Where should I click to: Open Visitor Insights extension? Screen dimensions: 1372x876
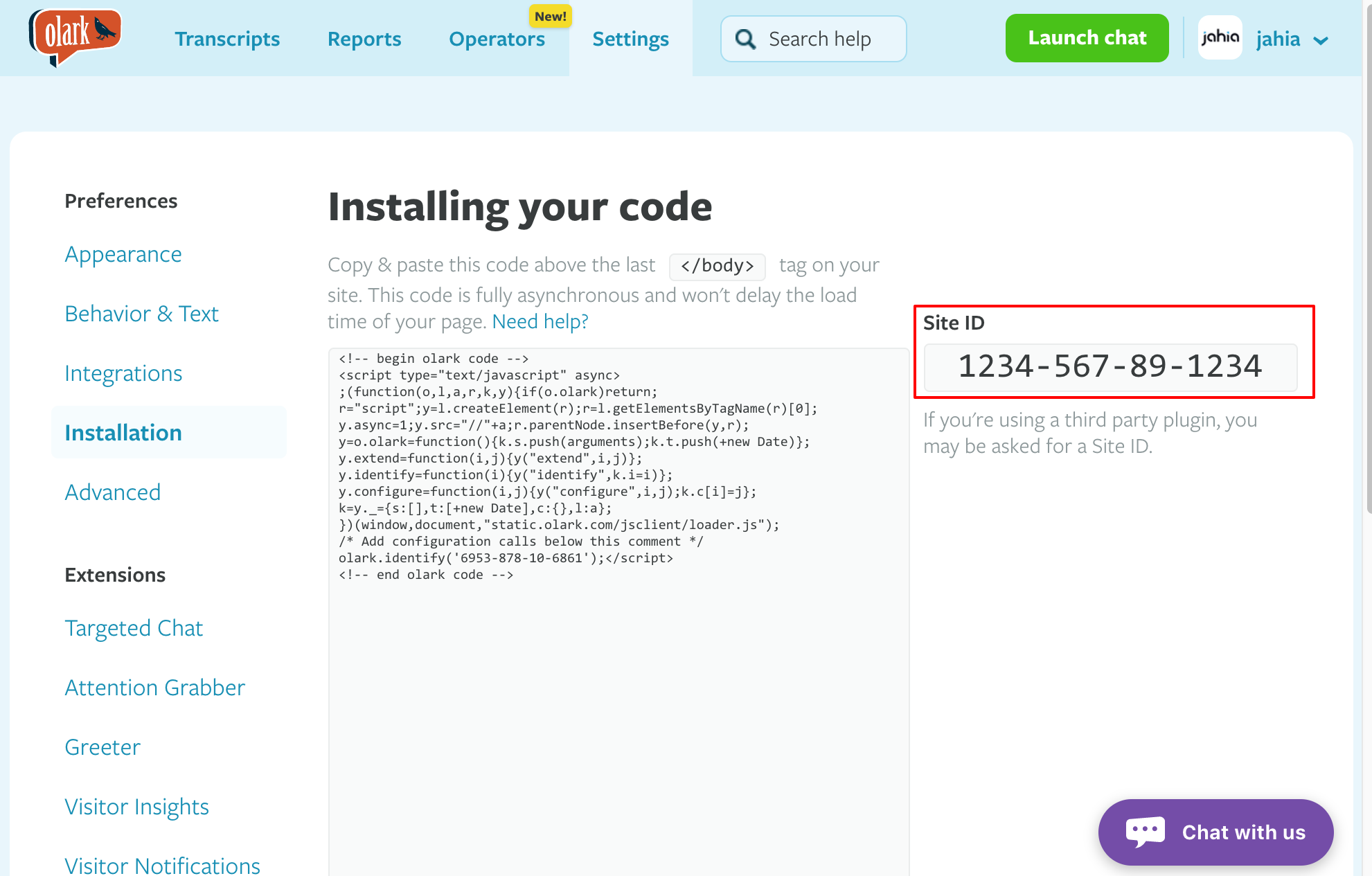pos(136,807)
